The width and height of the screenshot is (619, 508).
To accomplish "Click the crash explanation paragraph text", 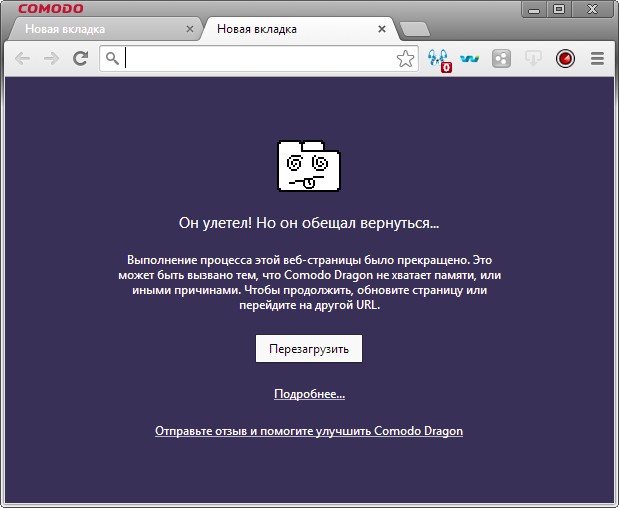I will tap(310, 283).
